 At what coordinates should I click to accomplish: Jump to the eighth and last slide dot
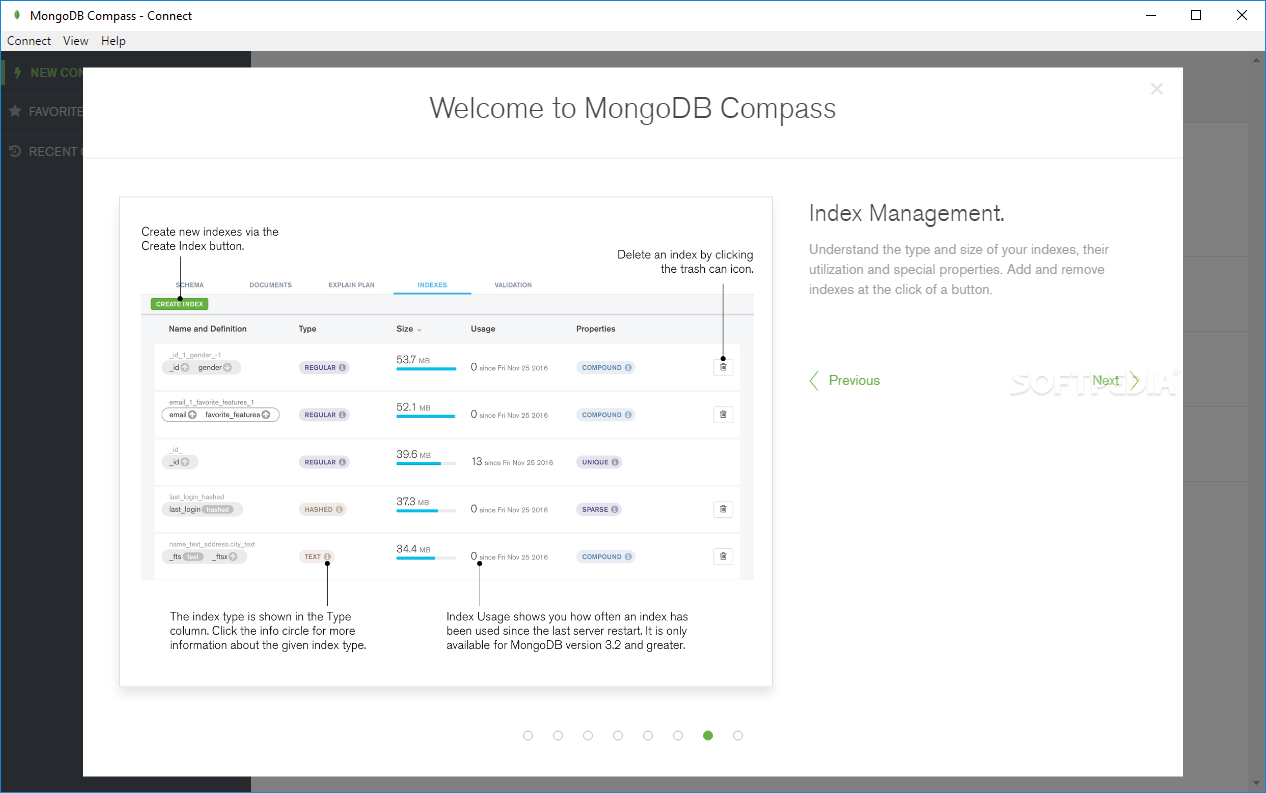[x=738, y=735]
